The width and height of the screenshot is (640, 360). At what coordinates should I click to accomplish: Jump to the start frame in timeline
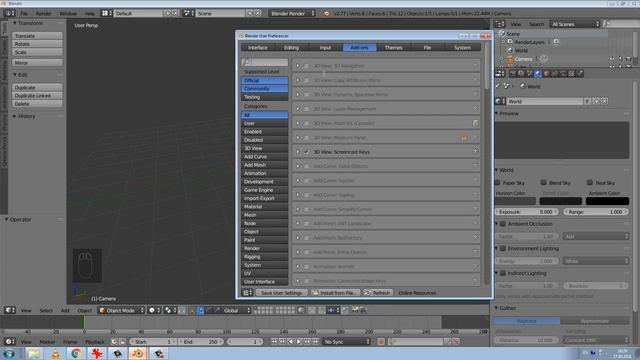coord(274,342)
